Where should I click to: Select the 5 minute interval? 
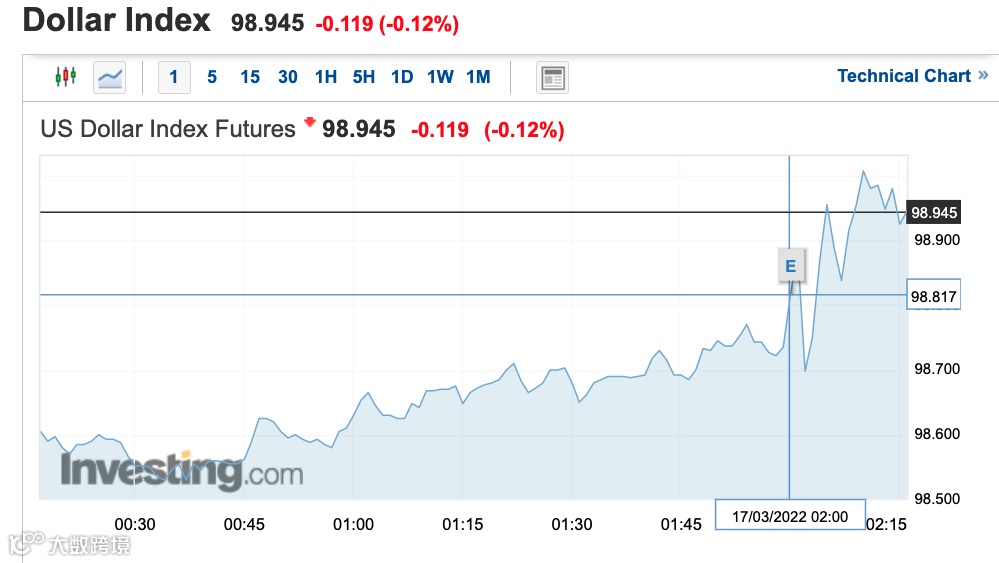click(212, 77)
